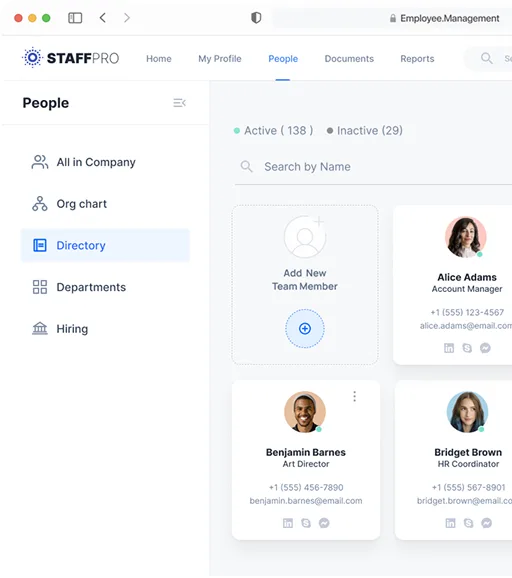Open the Org chart view

coord(105,204)
